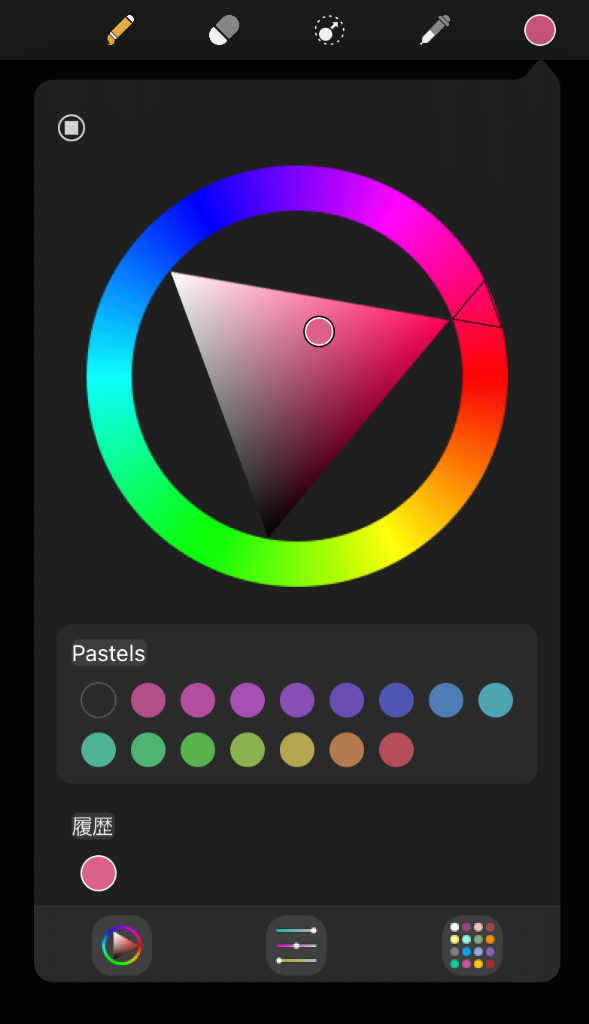Viewport: 589px width, 1024px height.
Task: Select the orange-brown Pastels swatch
Action: 347,750
